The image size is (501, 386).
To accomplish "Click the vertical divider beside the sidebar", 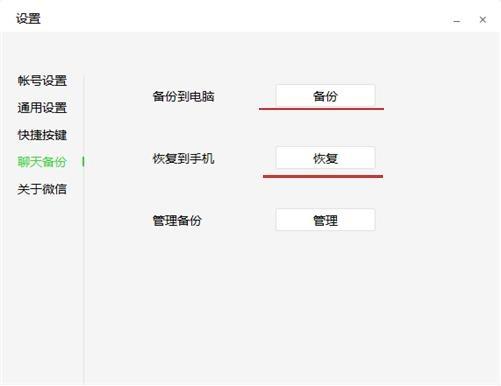I will (84, 230).
